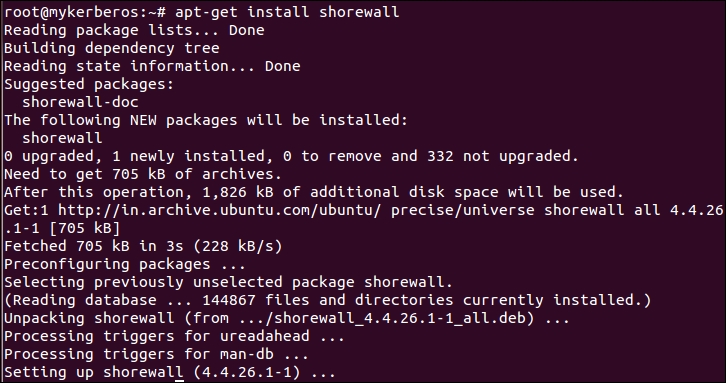Click the 'Selecting previously unselected package' line
Screen dimensions: 726x383
[228, 283]
